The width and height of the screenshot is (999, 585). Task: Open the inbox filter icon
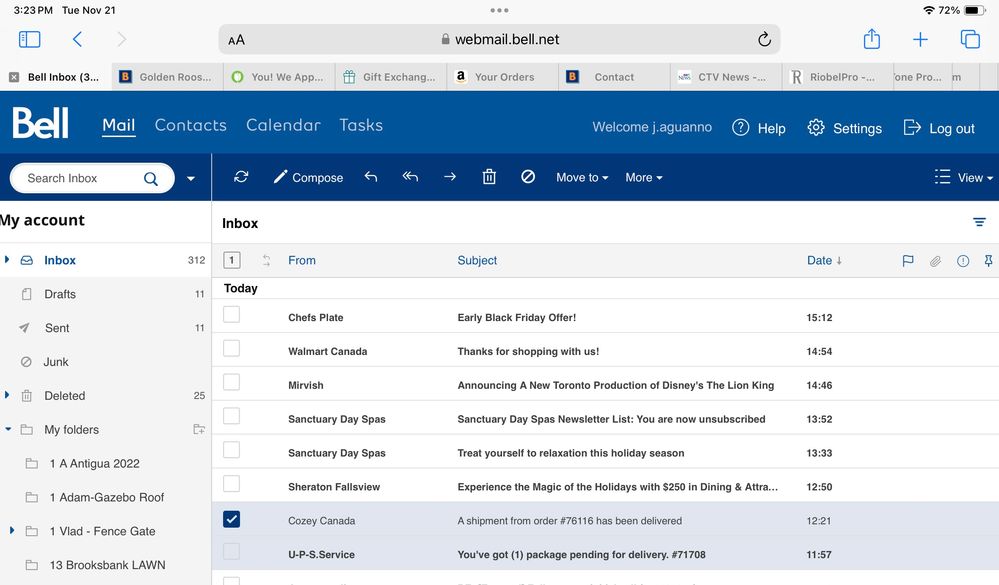point(979,222)
